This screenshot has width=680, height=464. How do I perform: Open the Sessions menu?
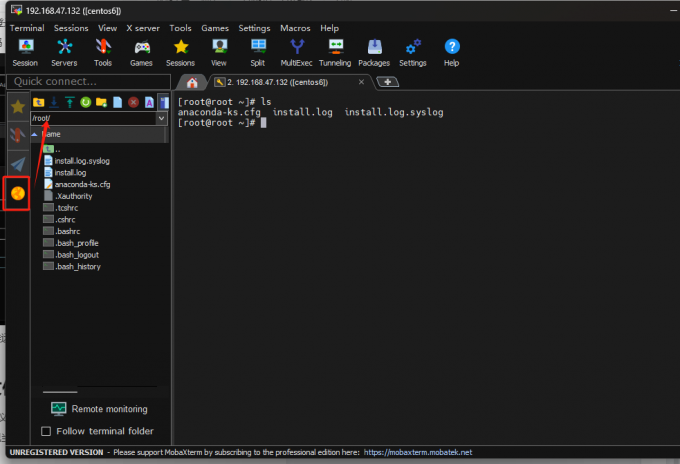coord(71,28)
